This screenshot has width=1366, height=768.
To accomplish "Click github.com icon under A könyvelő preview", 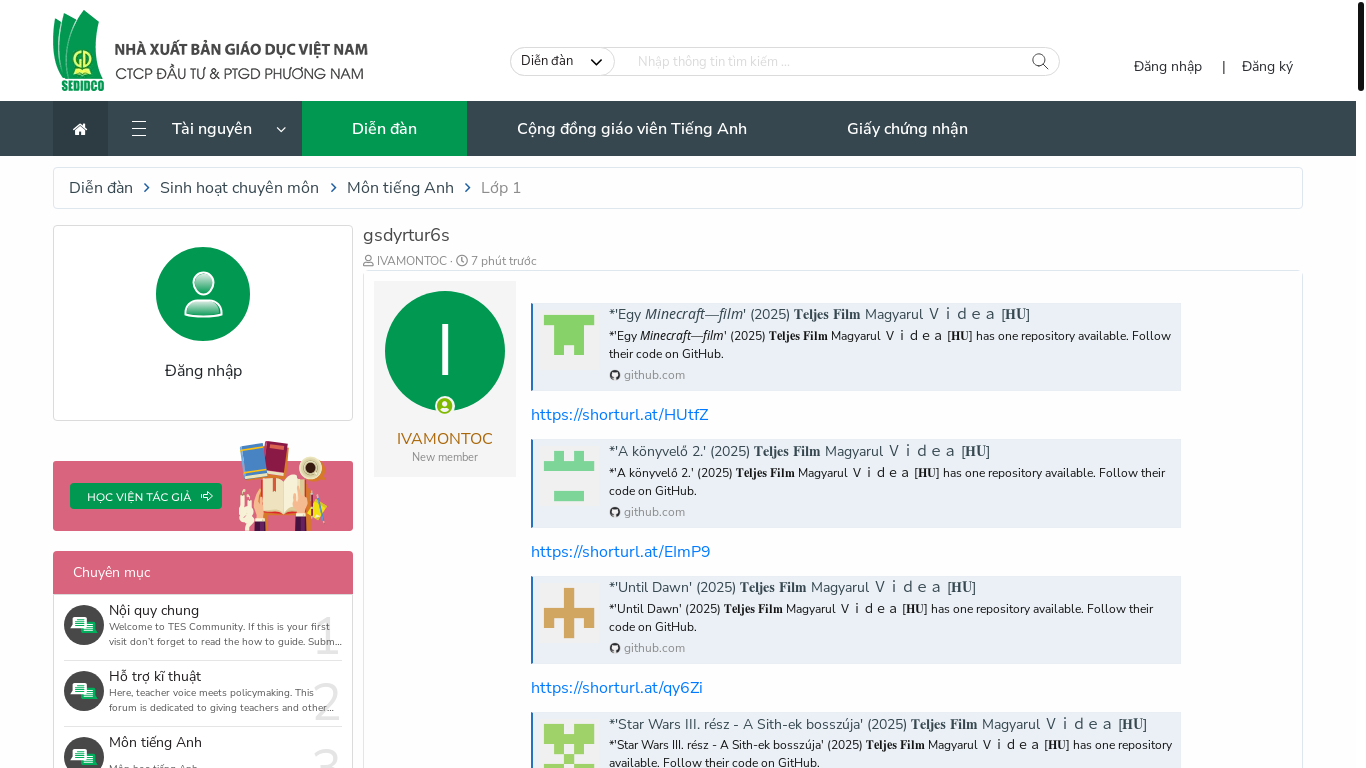I will [615, 512].
